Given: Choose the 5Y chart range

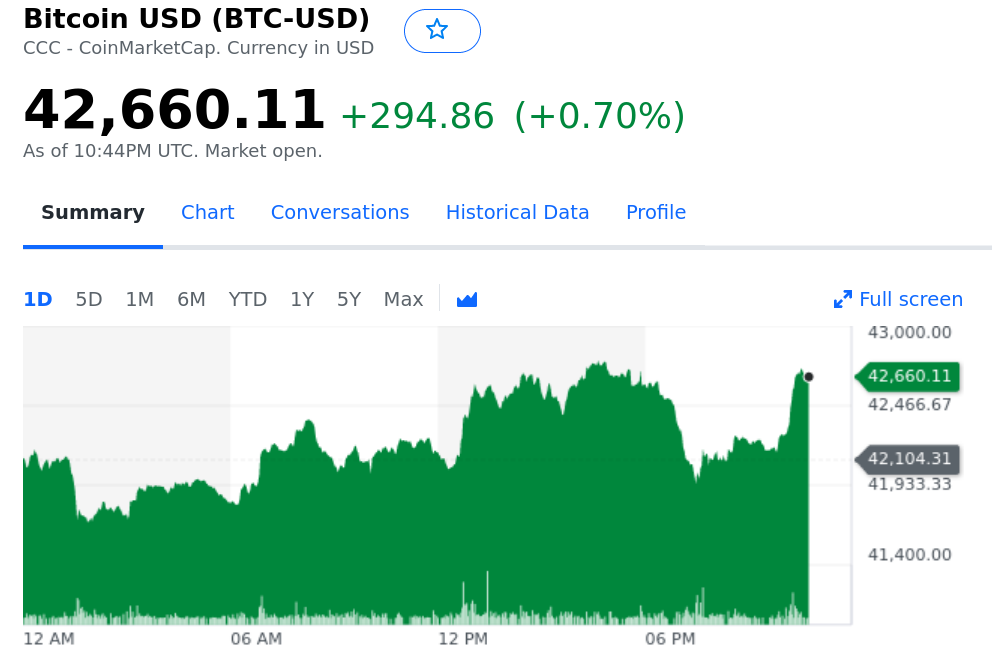Looking at the screenshot, I should (x=349, y=299).
